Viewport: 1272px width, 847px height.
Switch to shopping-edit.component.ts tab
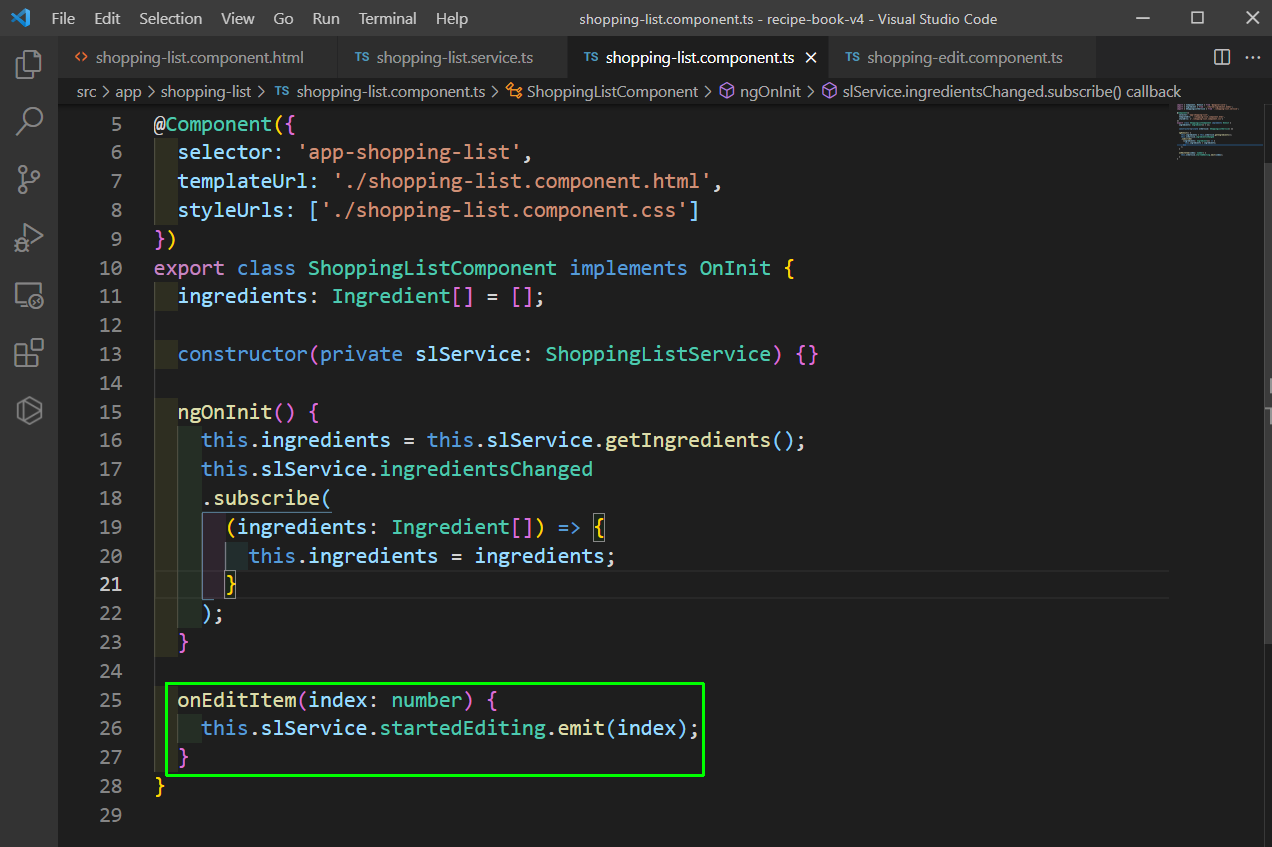963,58
